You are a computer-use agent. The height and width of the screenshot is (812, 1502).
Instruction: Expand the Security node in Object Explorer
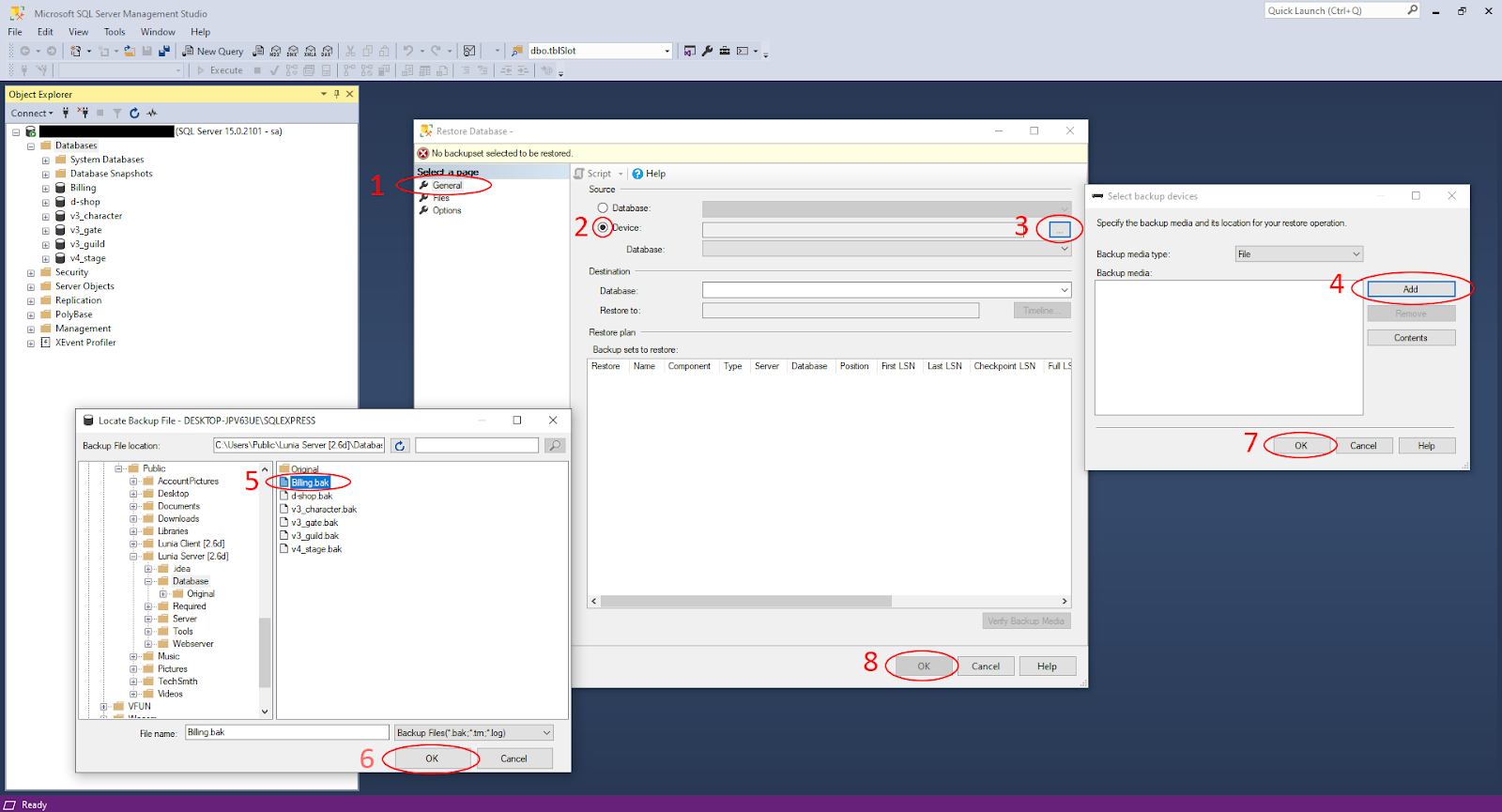tap(31, 273)
